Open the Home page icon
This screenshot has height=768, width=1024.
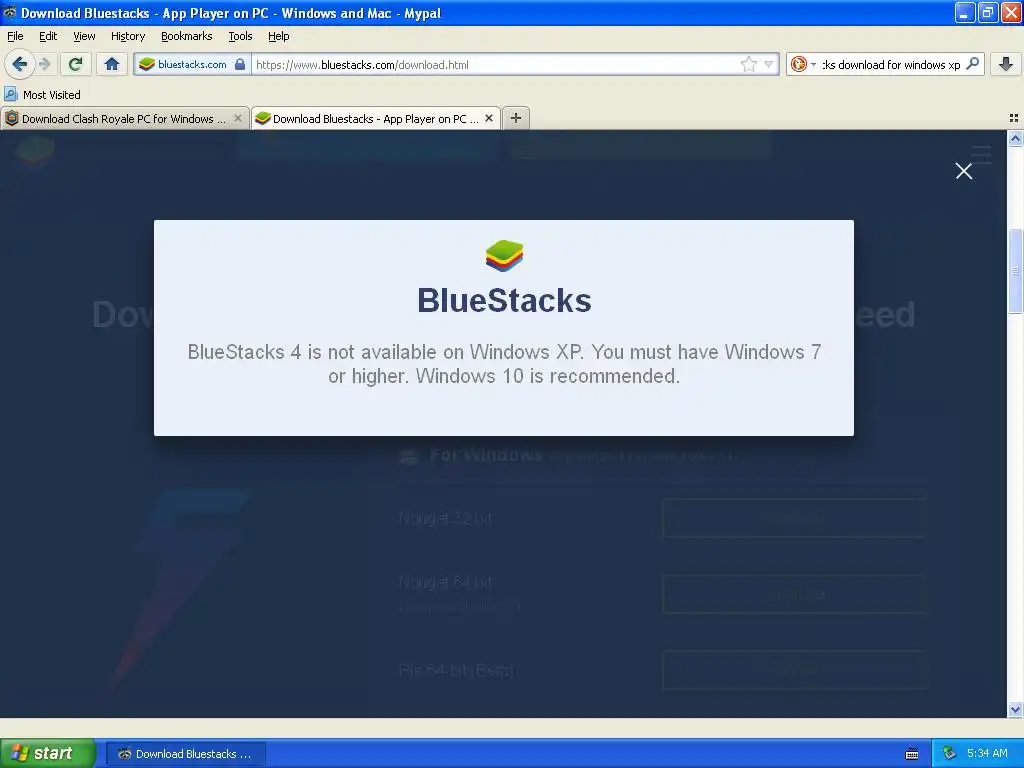112,64
